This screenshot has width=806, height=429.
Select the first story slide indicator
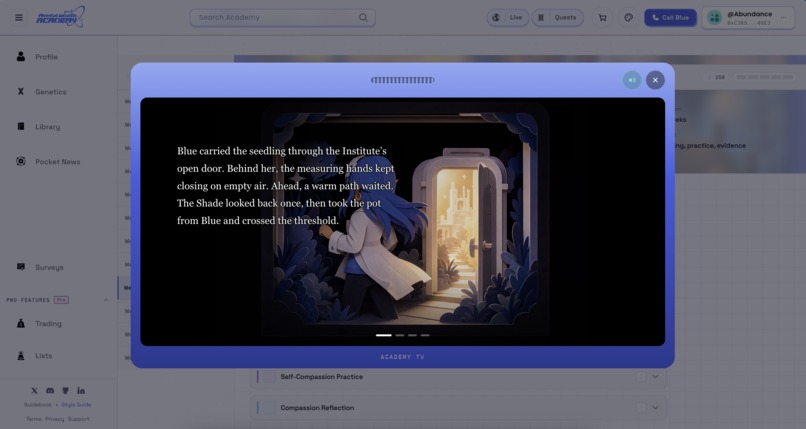pos(383,335)
